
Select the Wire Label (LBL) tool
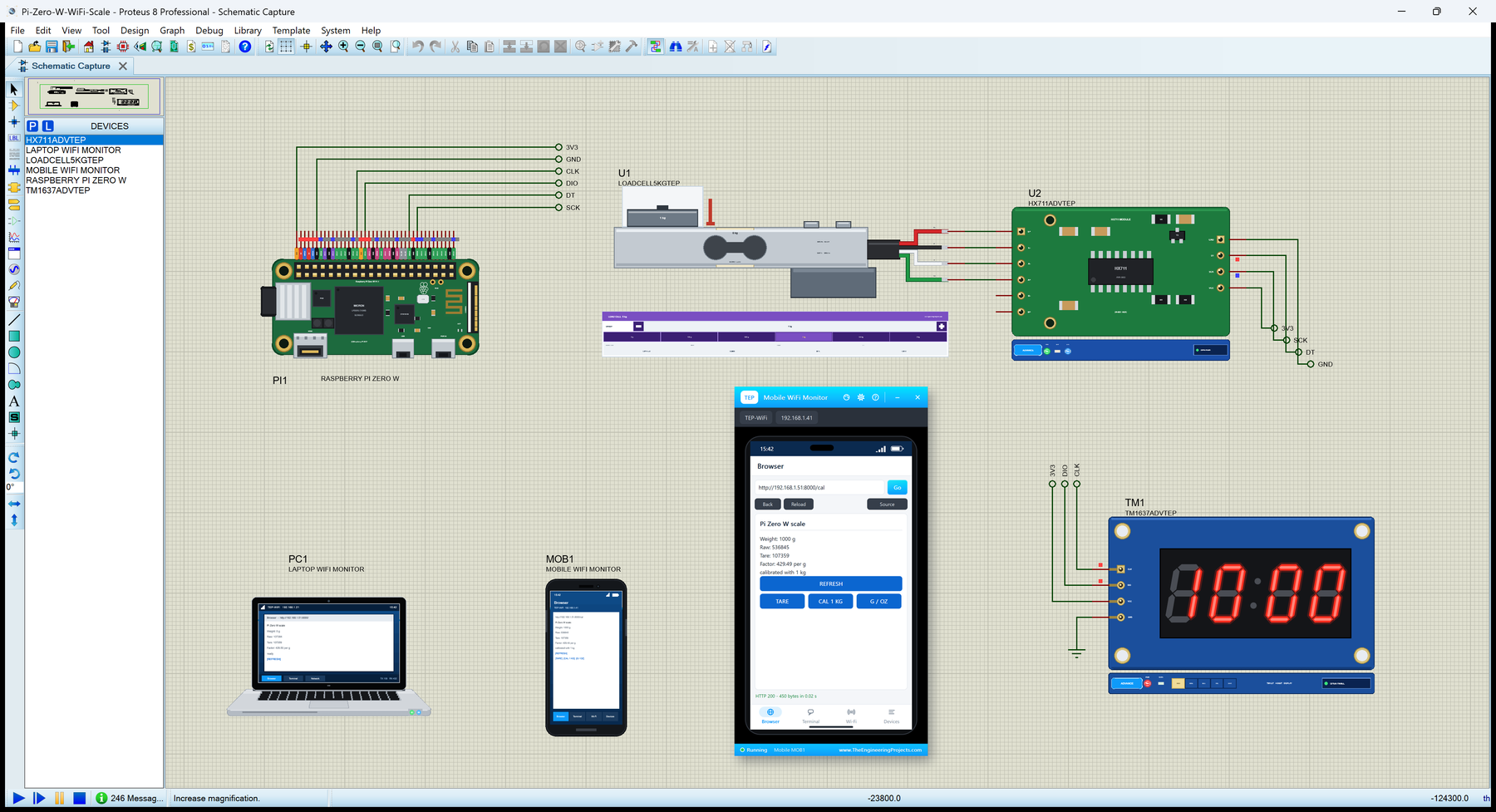[x=14, y=138]
